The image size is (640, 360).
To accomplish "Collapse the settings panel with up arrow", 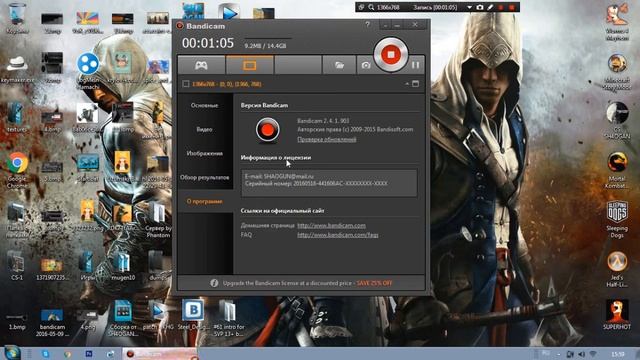I will click(407, 84).
